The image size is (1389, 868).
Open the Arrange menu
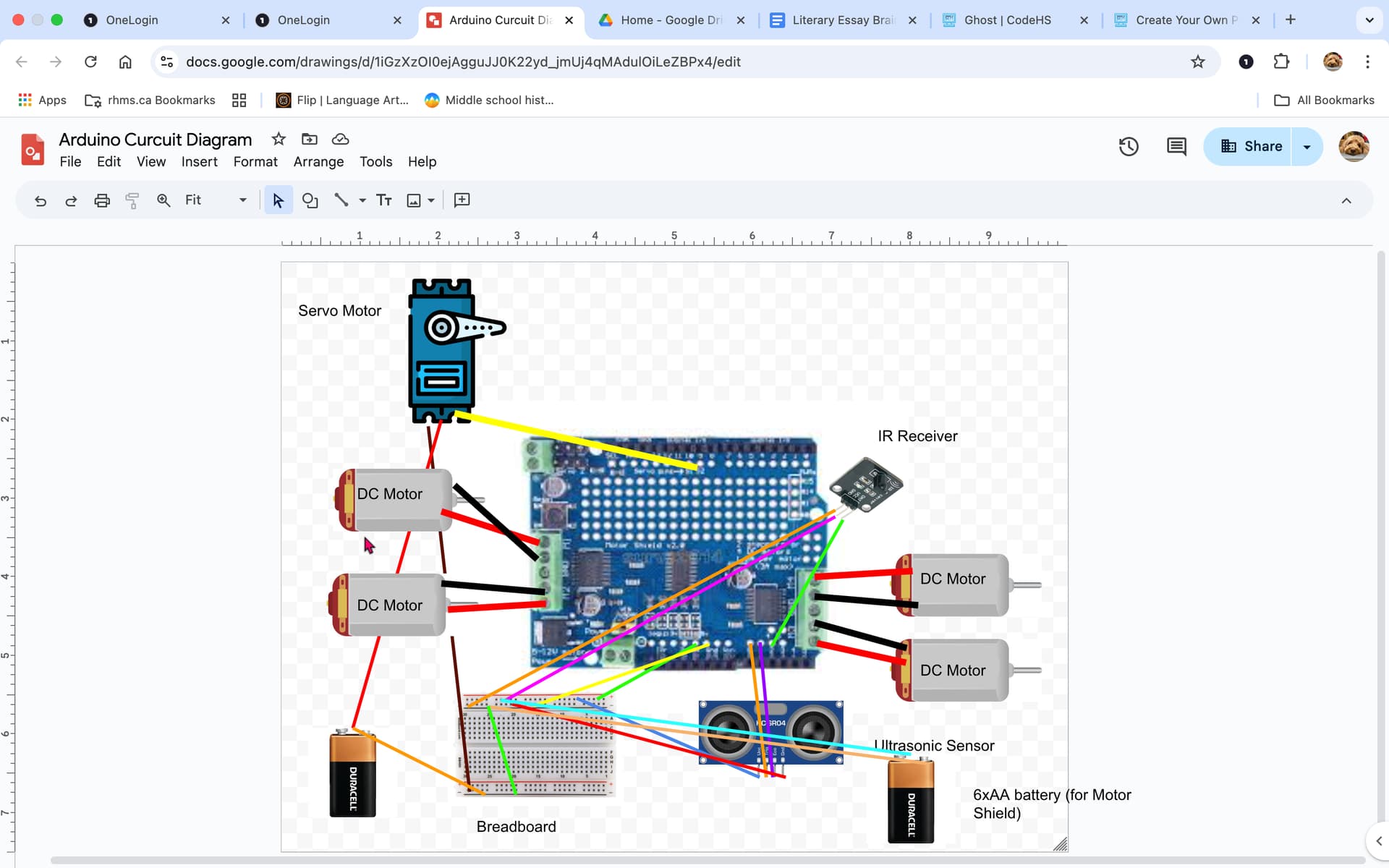click(x=318, y=161)
